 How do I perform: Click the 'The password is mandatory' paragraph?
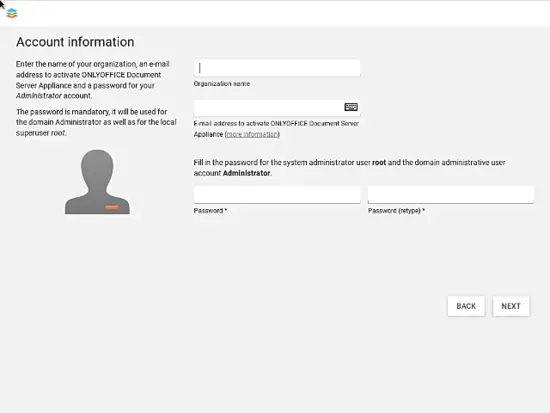pyautogui.click(x=96, y=122)
